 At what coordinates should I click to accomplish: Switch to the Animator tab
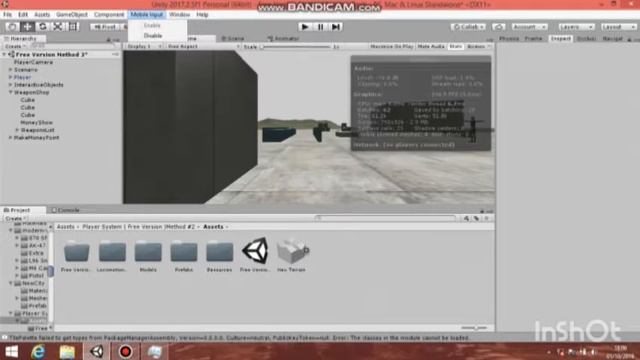click(x=283, y=38)
